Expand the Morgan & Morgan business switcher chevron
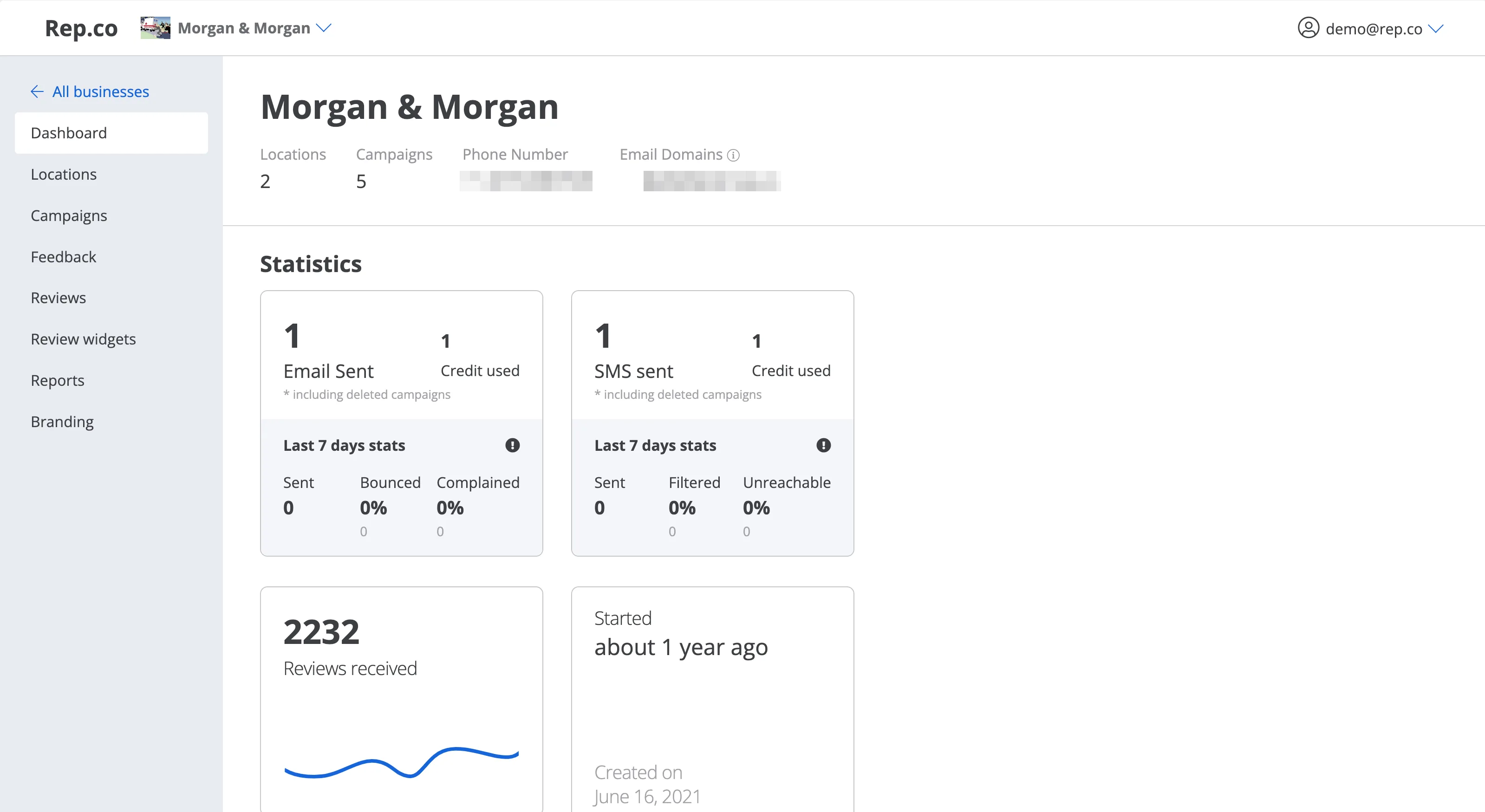This screenshot has height=812, width=1485. [325, 28]
